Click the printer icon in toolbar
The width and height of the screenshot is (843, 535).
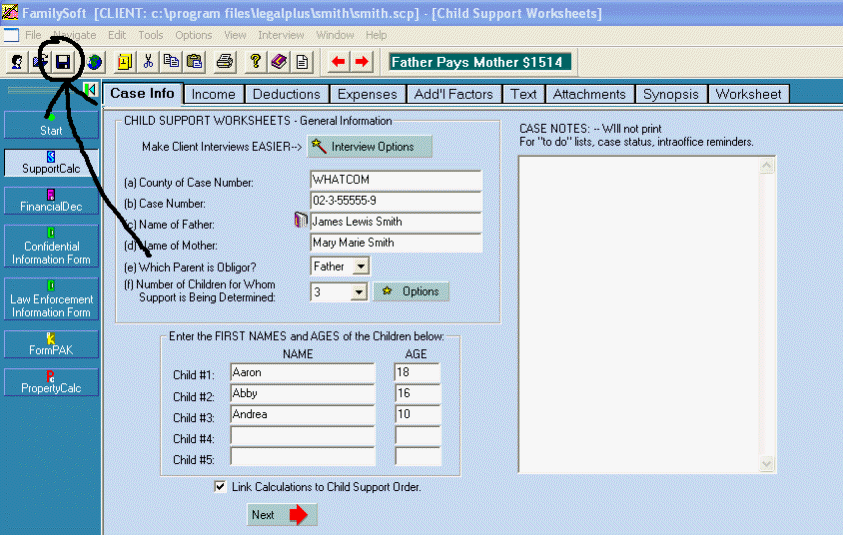tap(225, 62)
